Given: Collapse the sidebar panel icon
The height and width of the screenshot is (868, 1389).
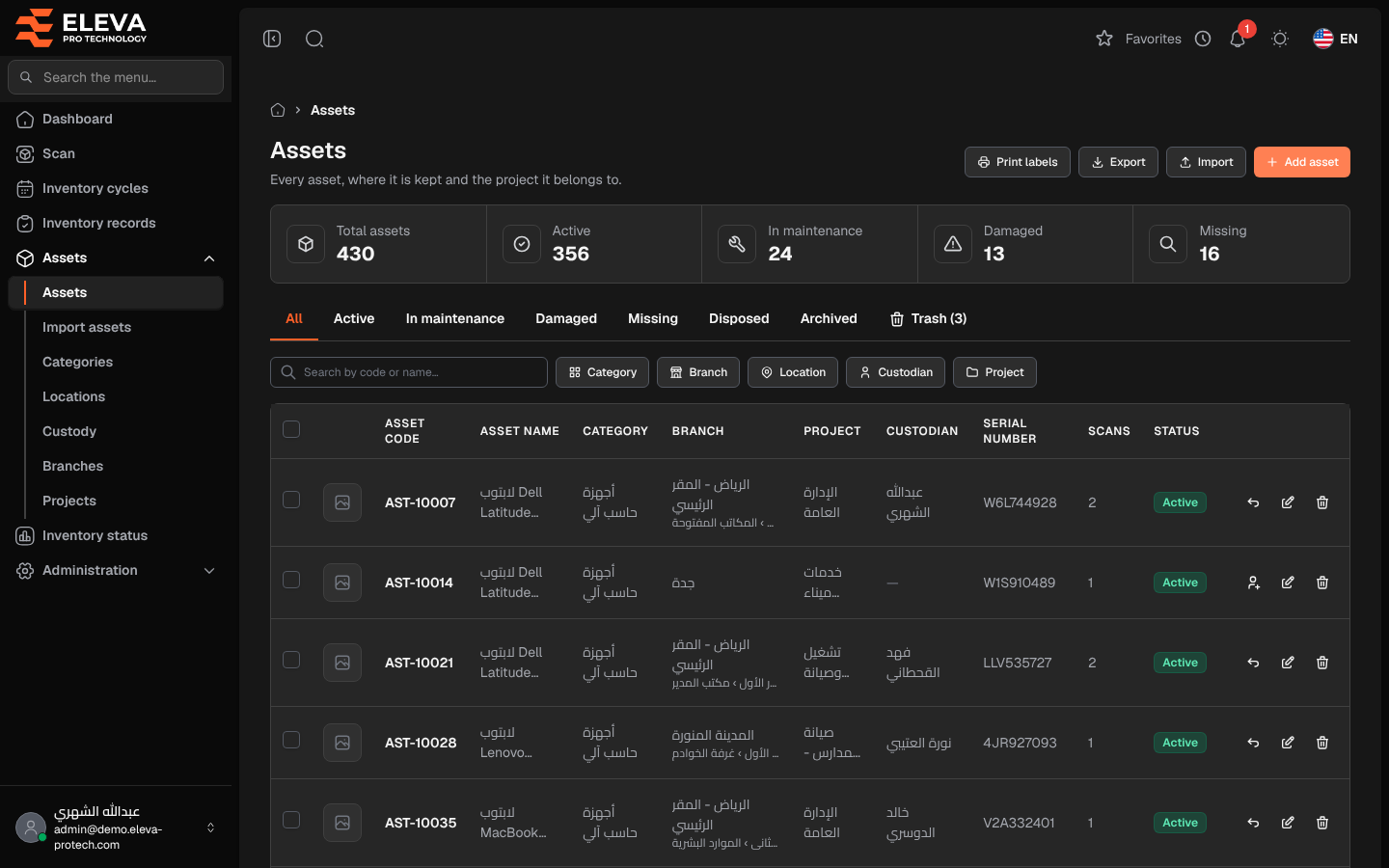Looking at the screenshot, I should [272, 39].
